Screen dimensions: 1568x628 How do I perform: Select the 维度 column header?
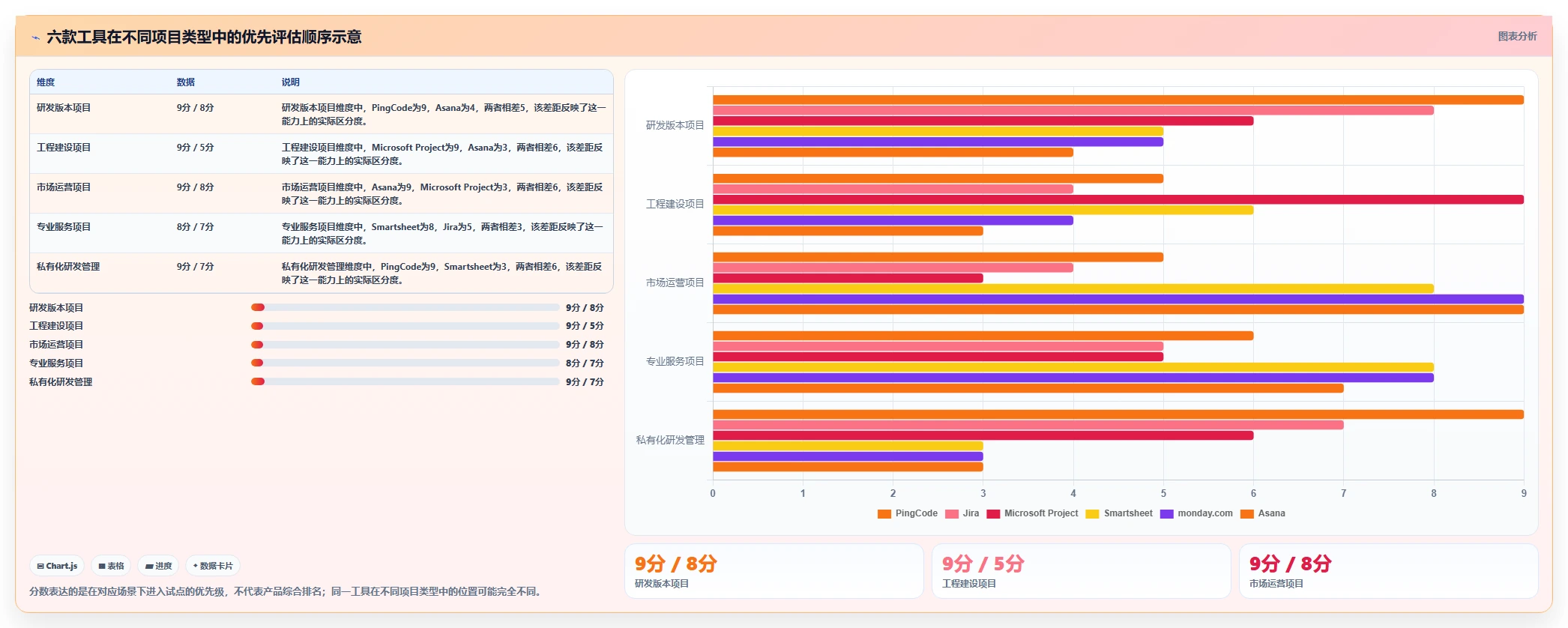pyautogui.click(x=46, y=82)
